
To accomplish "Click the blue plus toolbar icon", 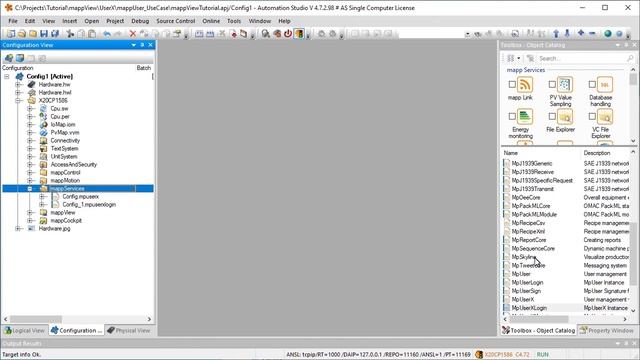I will (581, 33).
